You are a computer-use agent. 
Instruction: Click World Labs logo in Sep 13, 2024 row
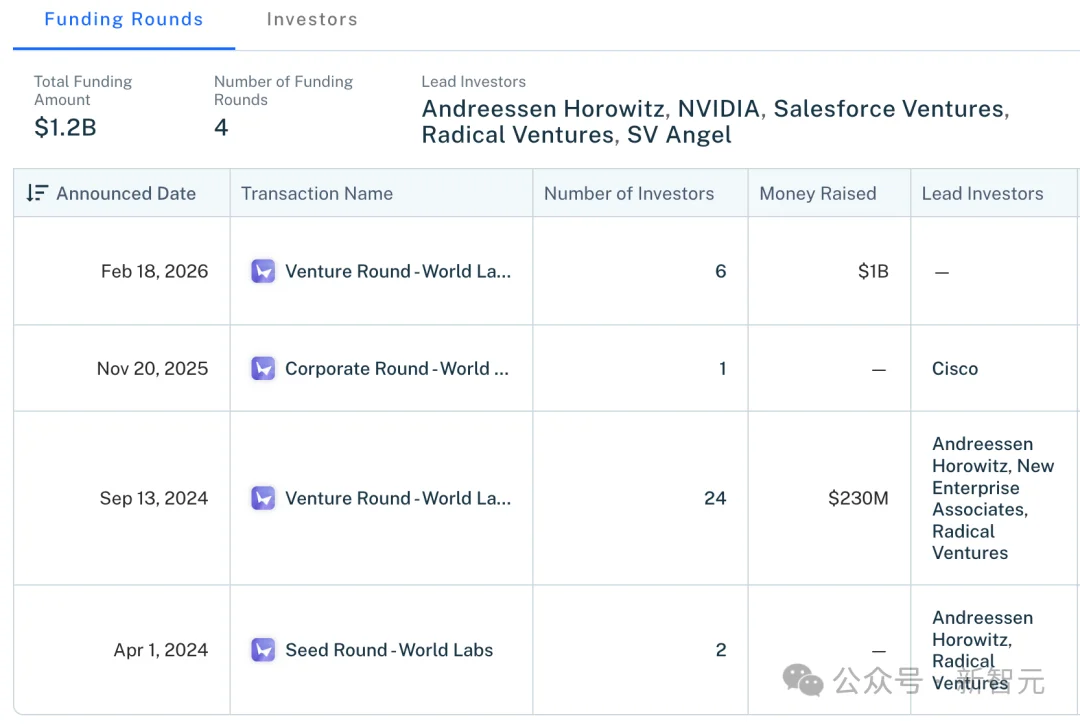tap(263, 498)
